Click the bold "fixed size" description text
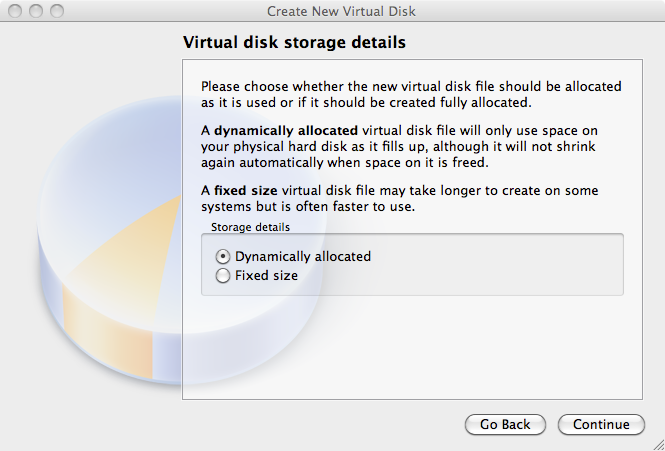 tap(246, 190)
